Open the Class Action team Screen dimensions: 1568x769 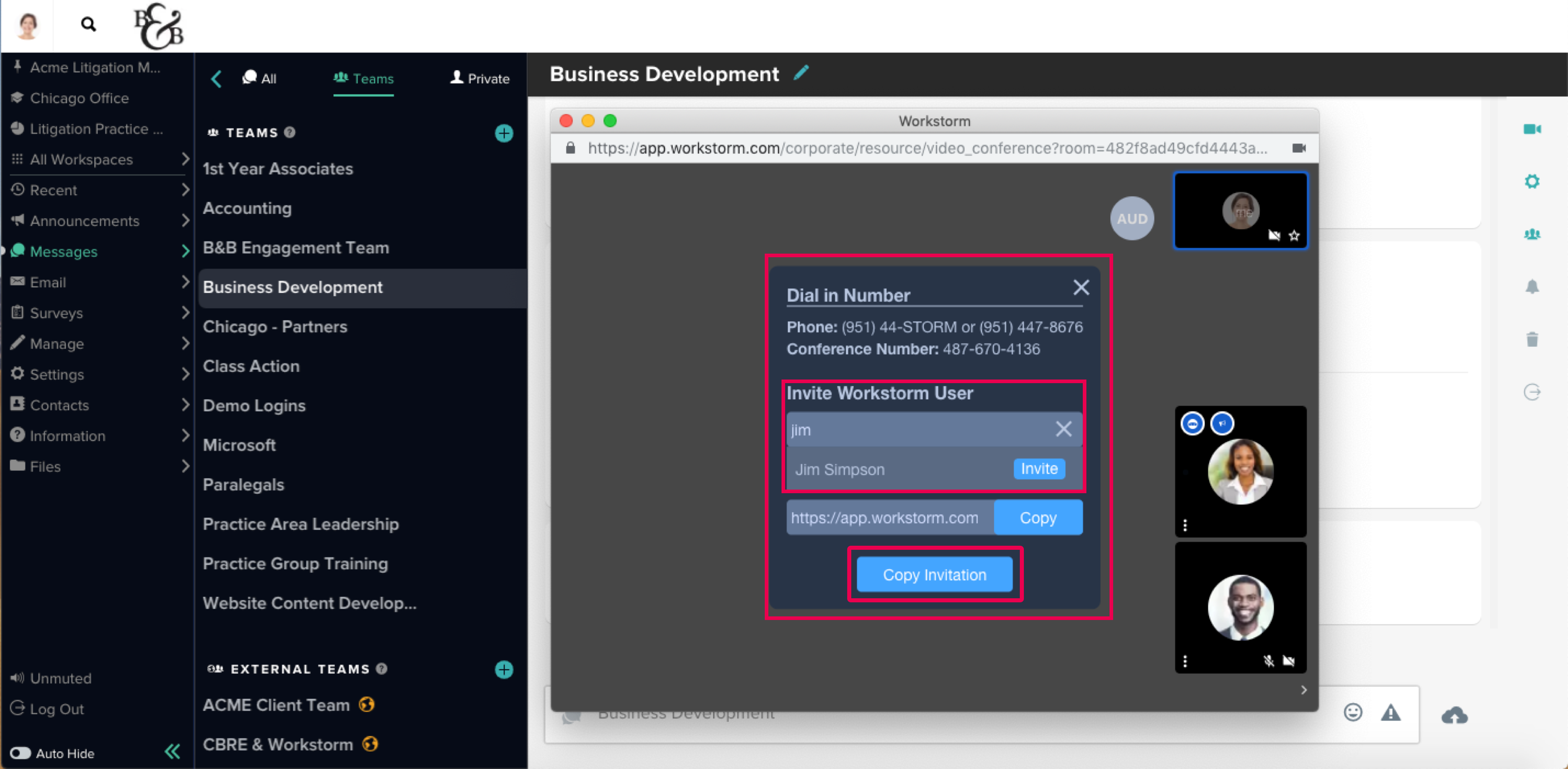251,366
